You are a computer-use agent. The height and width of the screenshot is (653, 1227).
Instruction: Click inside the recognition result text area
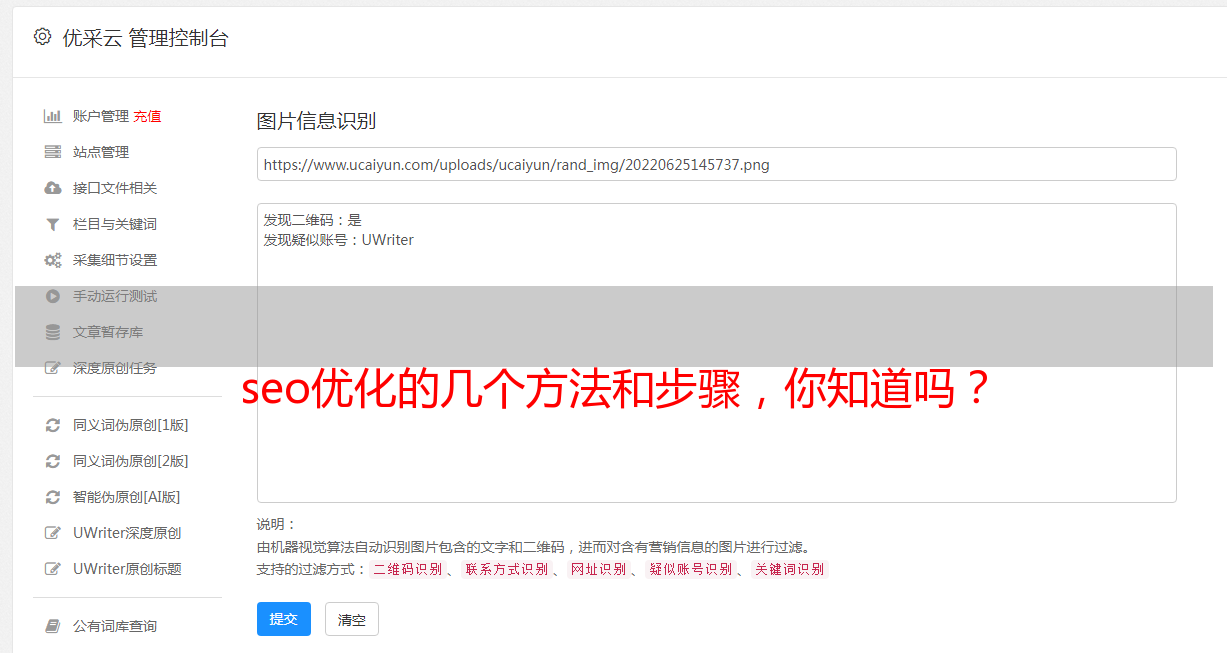[x=716, y=353]
